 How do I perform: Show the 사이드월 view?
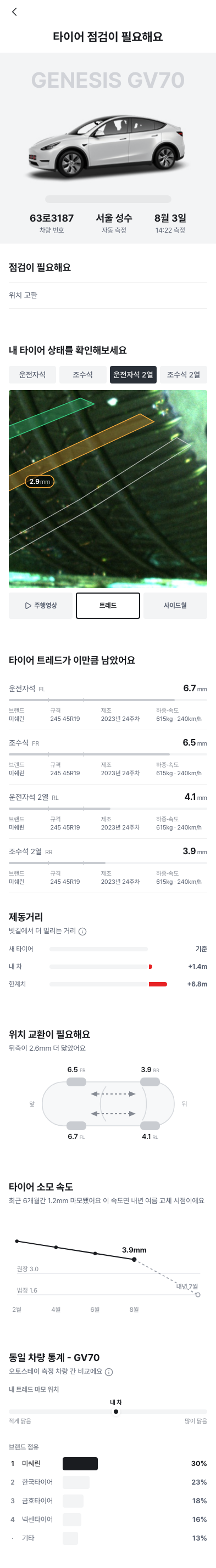pos(175,606)
